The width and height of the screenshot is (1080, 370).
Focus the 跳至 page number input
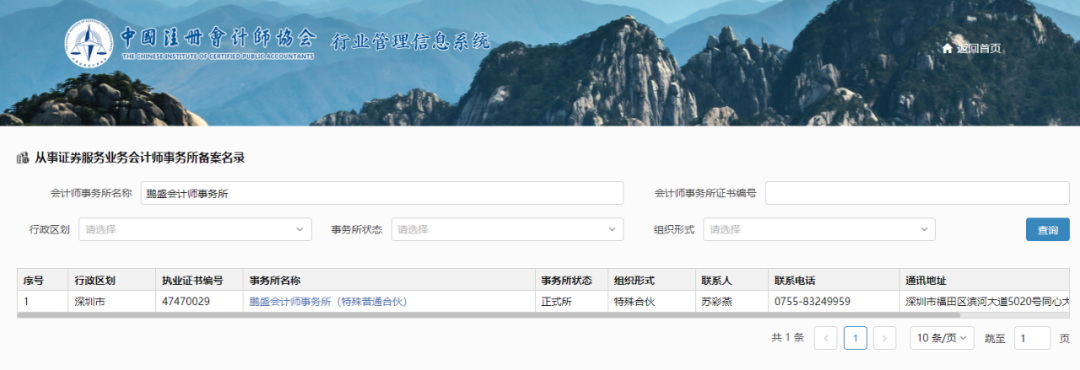click(x=1032, y=338)
